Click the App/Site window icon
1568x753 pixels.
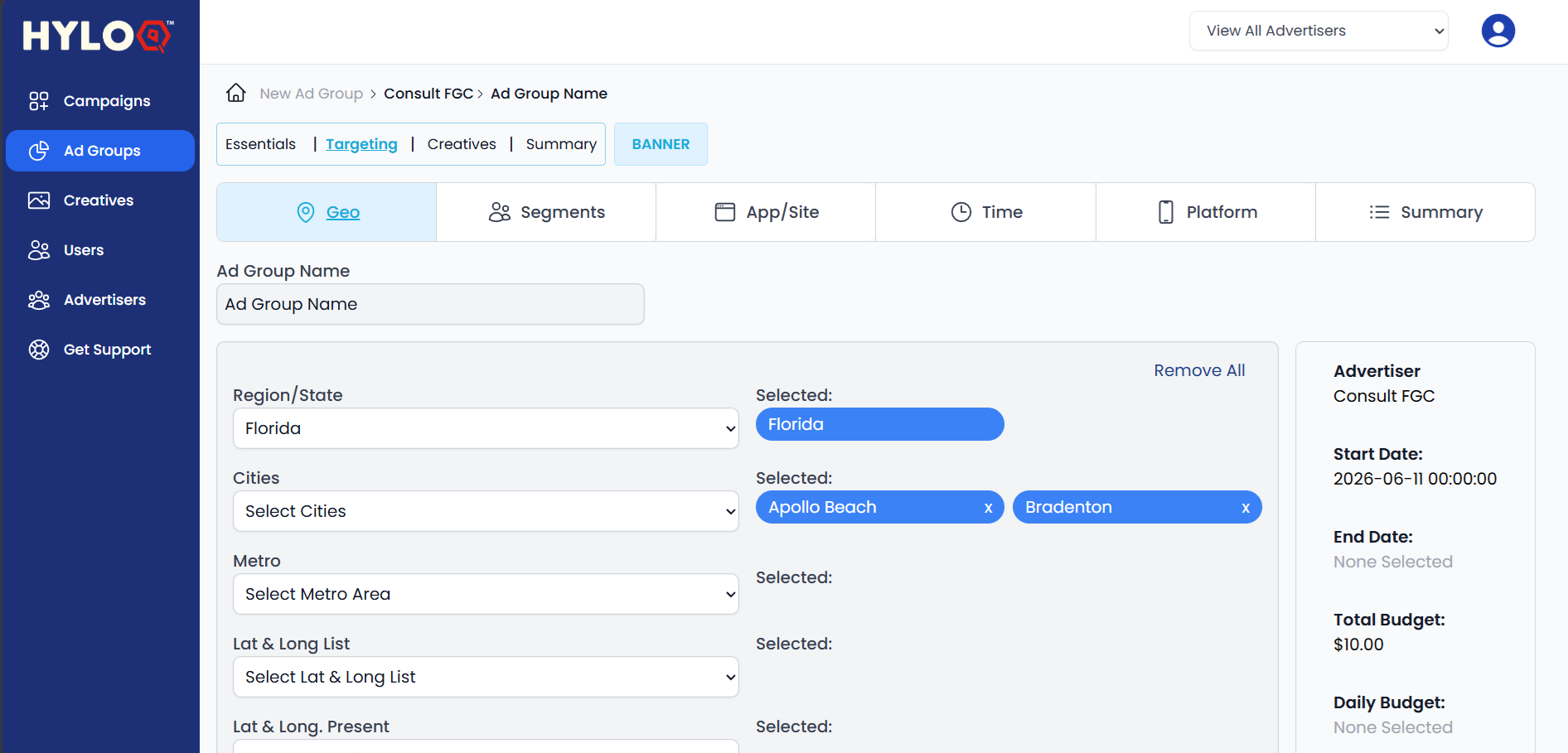(725, 212)
